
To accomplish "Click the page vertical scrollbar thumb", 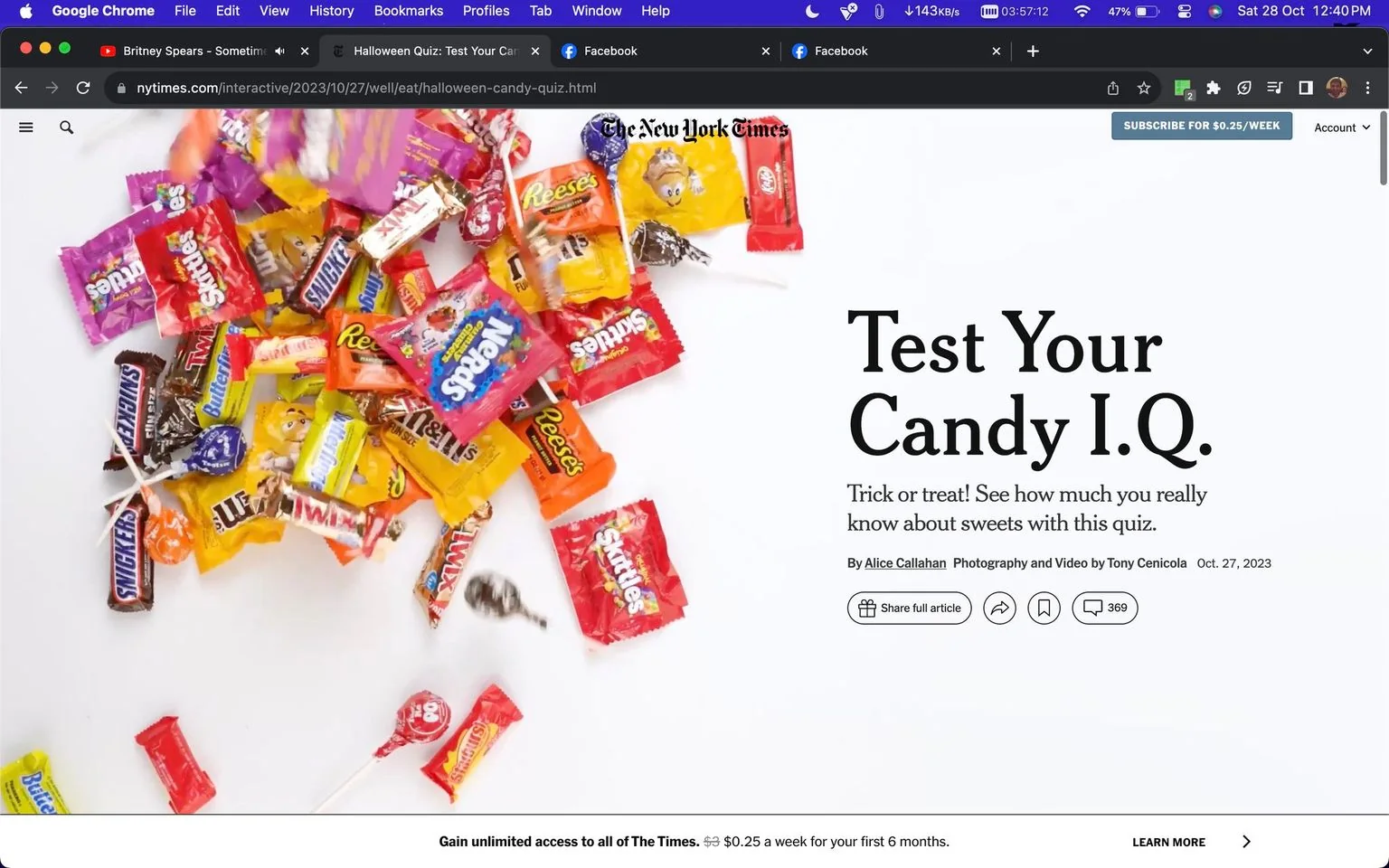I will [1384, 149].
